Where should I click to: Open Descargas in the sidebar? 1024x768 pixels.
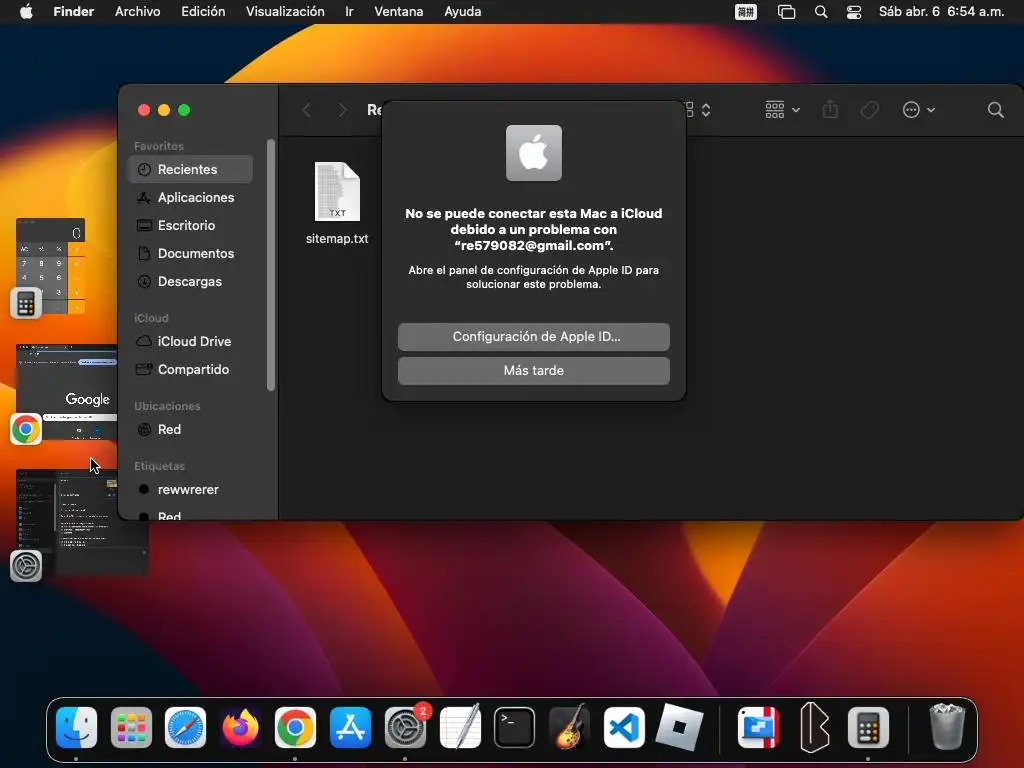click(190, 281)
